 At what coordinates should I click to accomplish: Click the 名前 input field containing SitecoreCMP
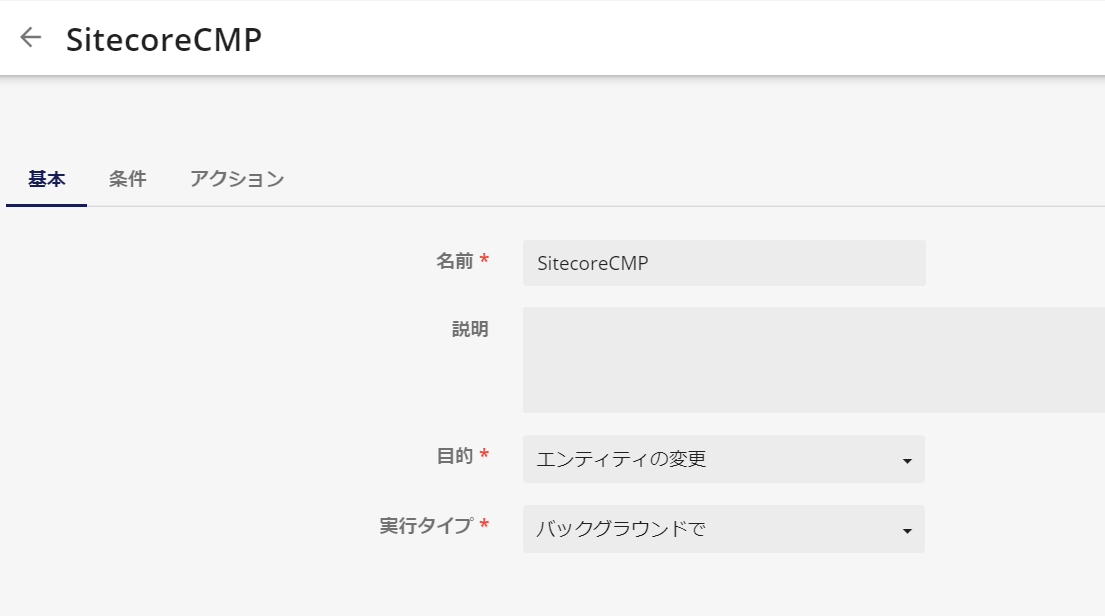[x=724, y=263]
